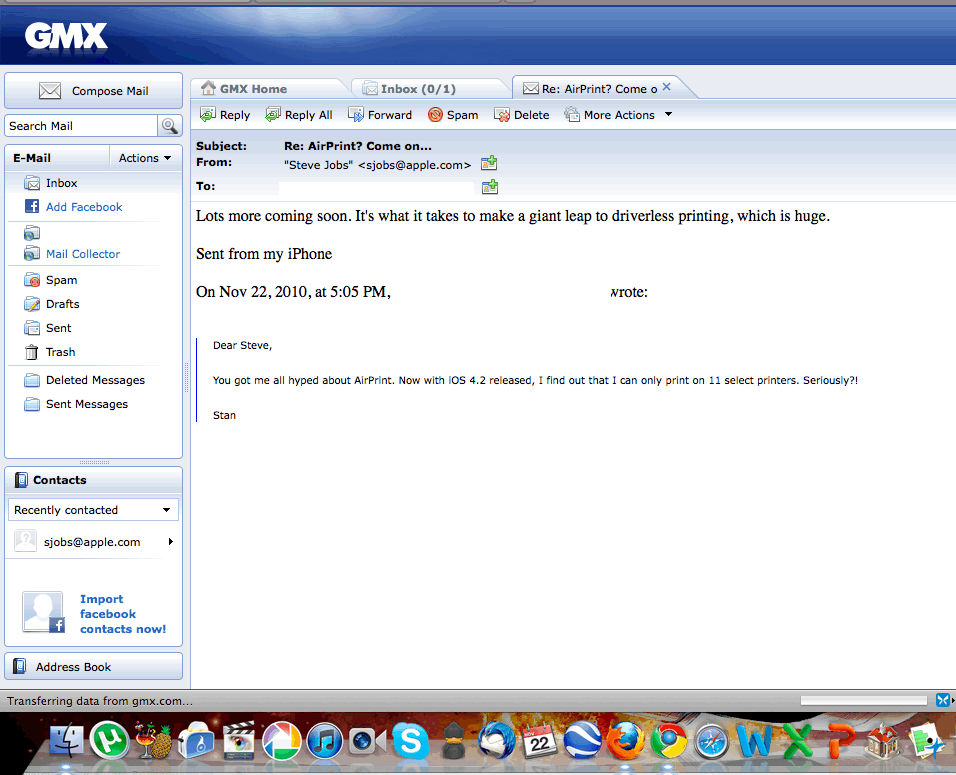Focus the Search Mail field
The height and width of the screenshot is (775, 956).
click(x=81, y=126)
